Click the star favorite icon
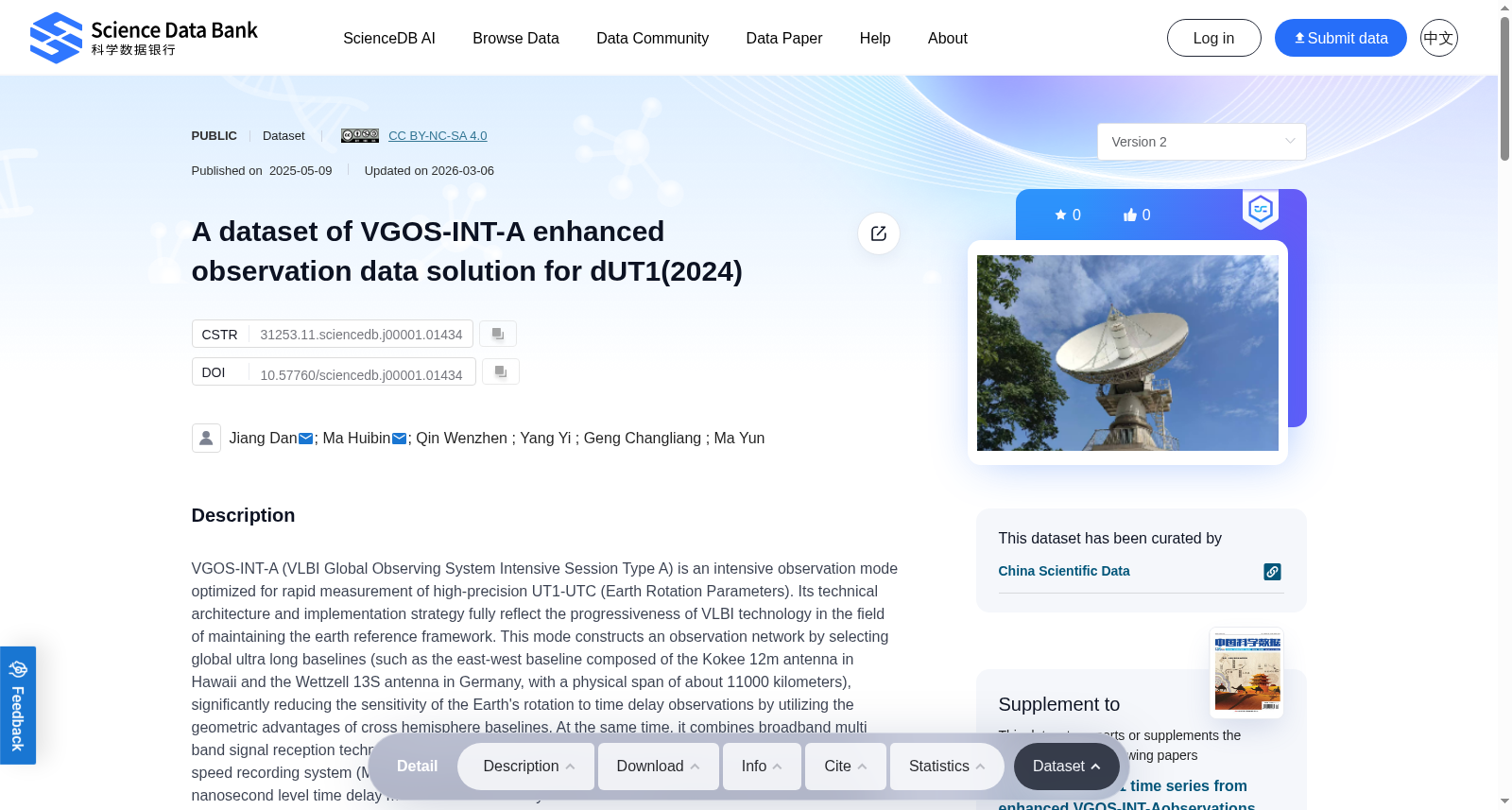This screenshot has height=810, width=1512. 1060,215
